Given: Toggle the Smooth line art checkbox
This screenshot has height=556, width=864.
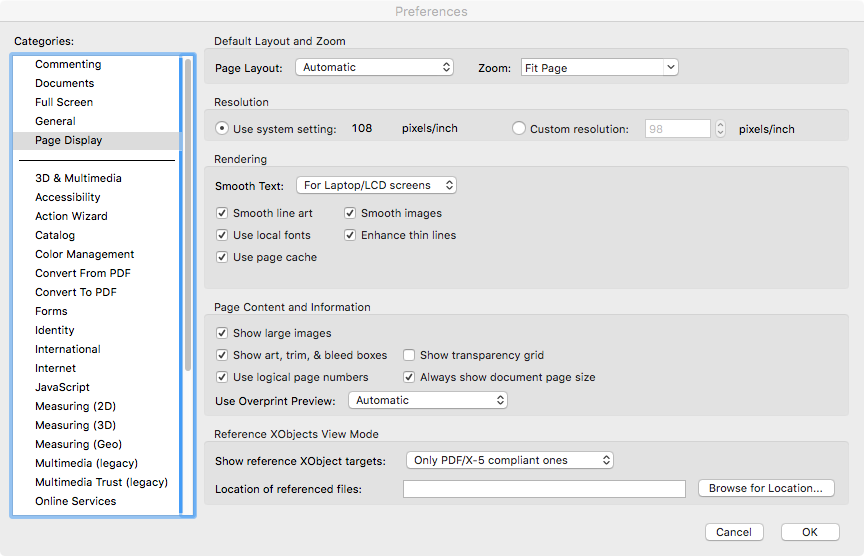Looking at the screenshot, I should pos(222,213).
